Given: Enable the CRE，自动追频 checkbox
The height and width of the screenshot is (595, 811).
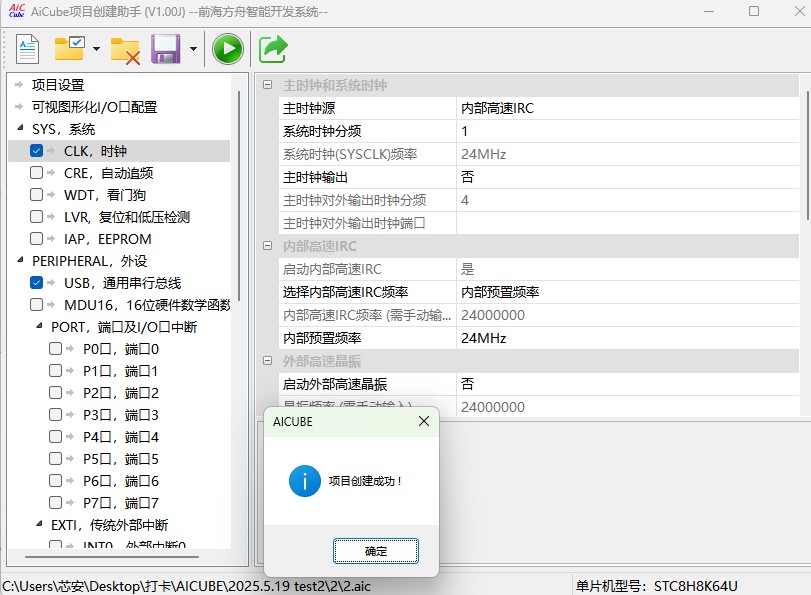Looking at the screenshot, I should click(x=36, y=172).
